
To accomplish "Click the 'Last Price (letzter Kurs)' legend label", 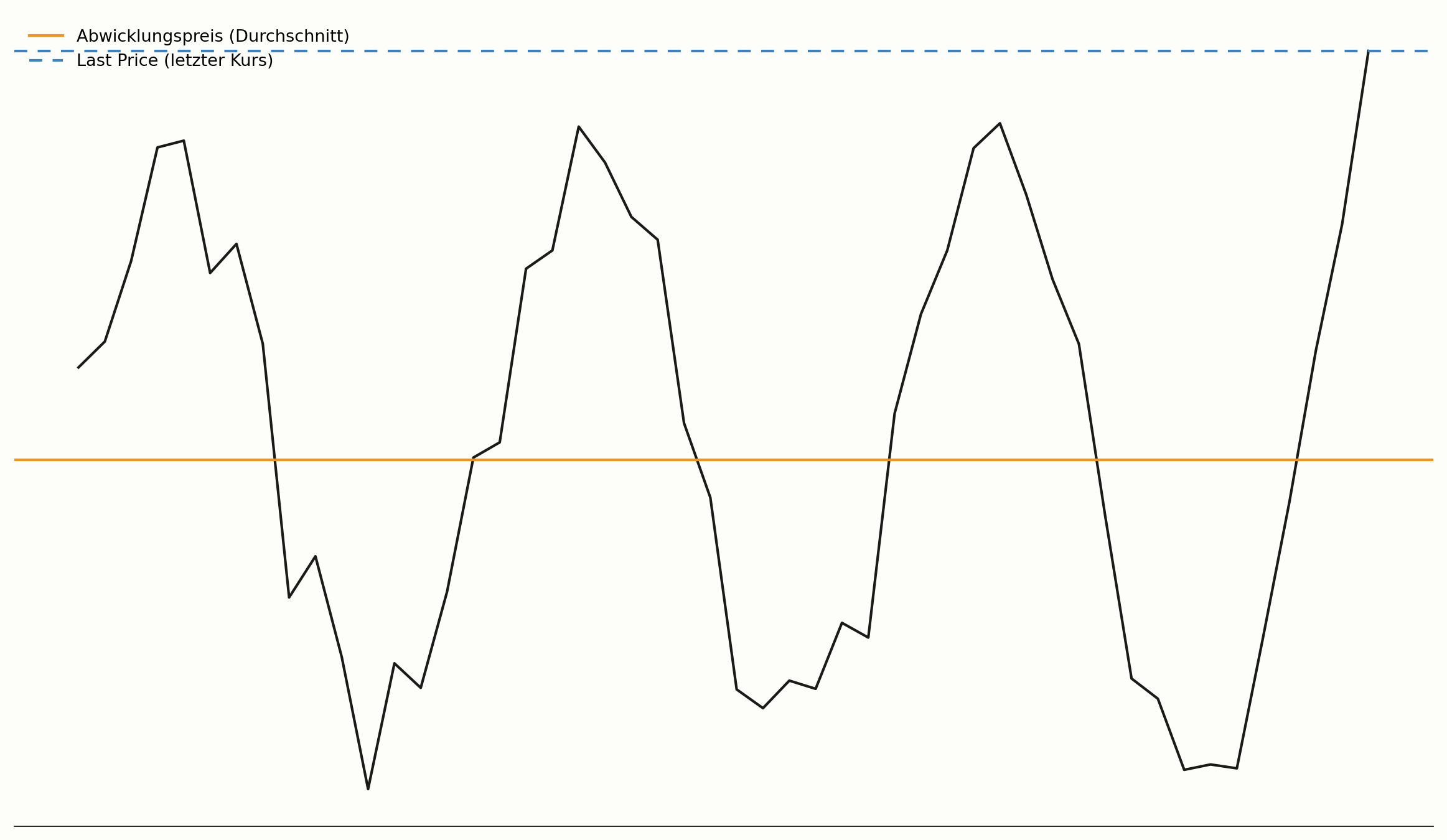I will click(x=175, y=60).
